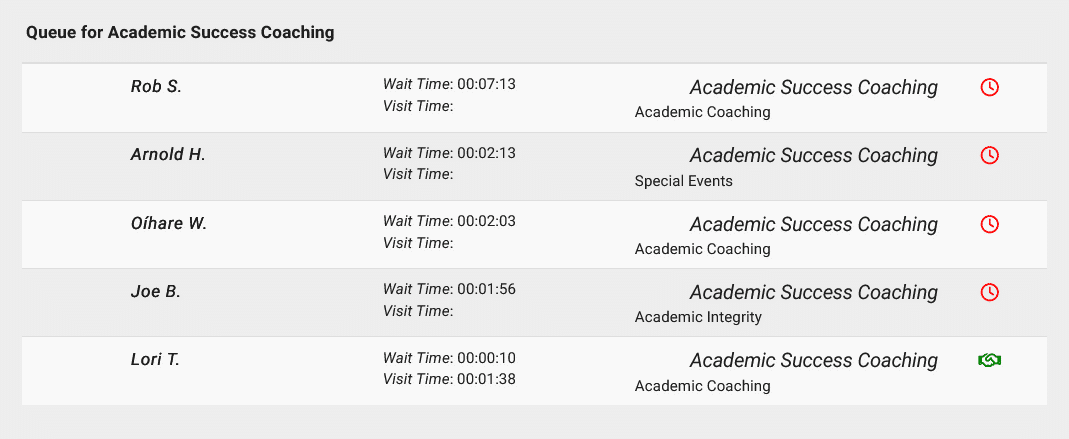This screenshot has height=439, width=1069.
Task: Click the red clock icon for Rob S.
Action: coord(989,87)
